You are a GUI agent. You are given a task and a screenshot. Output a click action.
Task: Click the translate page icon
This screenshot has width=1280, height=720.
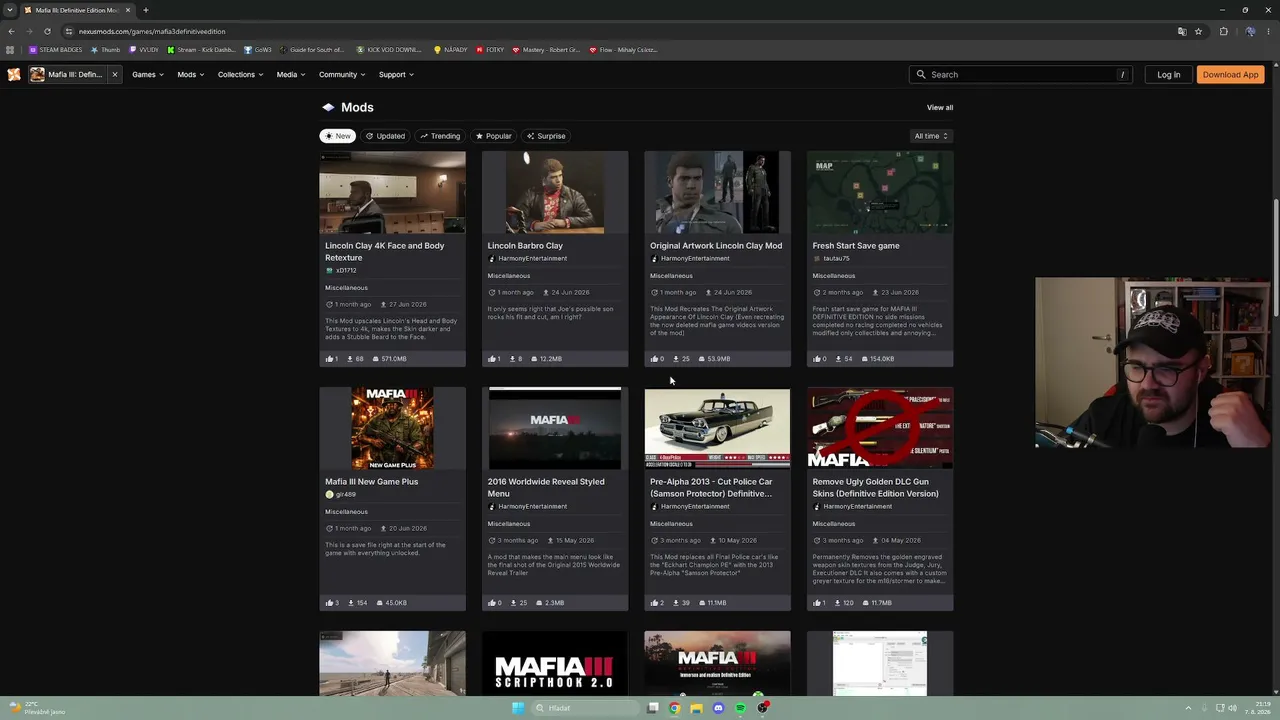click(1182, 31)
